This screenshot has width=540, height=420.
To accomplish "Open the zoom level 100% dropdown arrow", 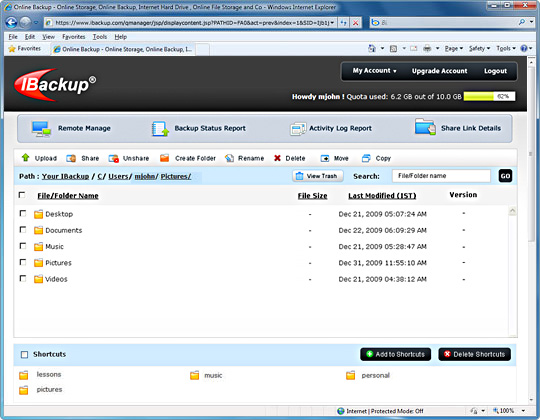I will coord(523,411).
